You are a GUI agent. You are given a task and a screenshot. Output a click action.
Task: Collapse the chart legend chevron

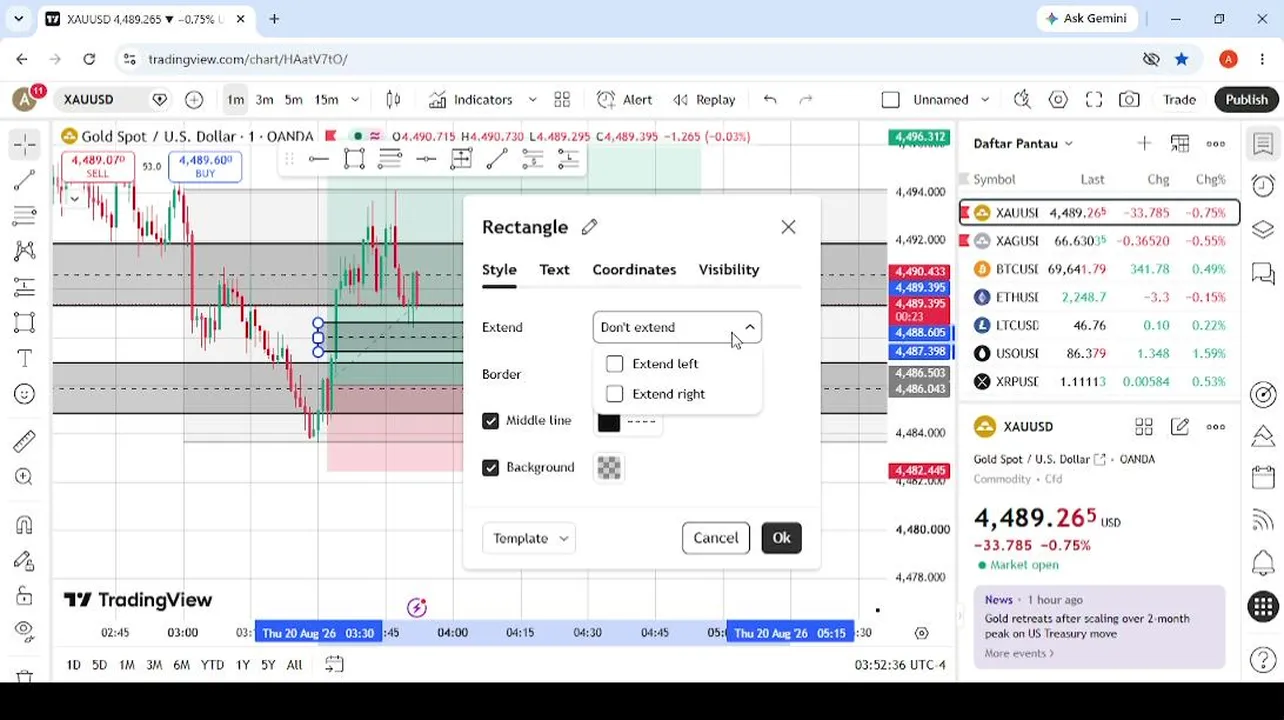tap(74, 198)
